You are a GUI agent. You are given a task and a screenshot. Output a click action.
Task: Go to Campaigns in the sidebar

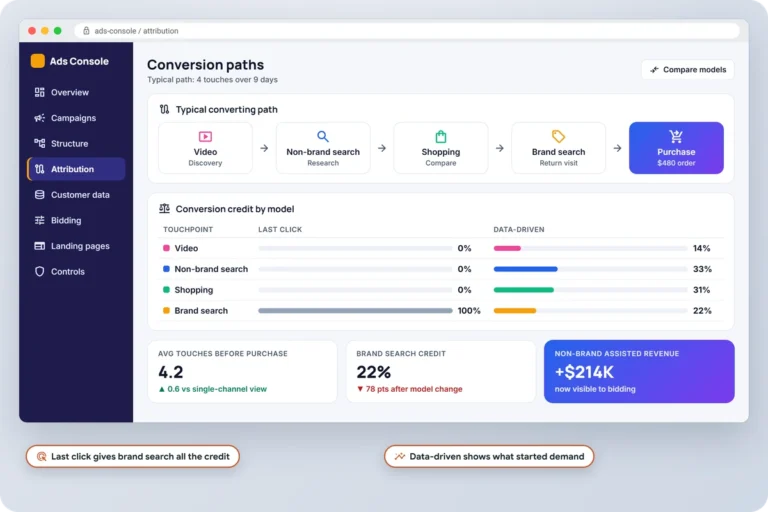point(76,118)
